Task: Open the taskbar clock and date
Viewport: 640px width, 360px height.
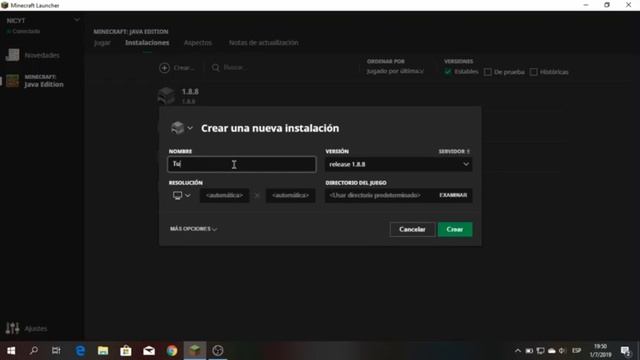Action: click(600, 351)
